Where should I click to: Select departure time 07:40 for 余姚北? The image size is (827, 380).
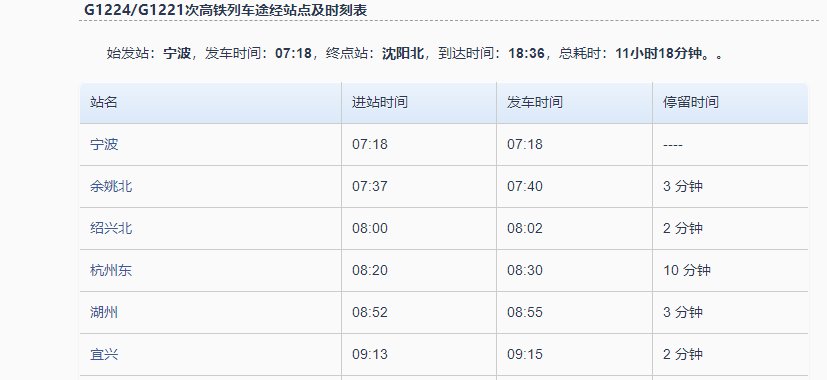[x=525, y=186]
